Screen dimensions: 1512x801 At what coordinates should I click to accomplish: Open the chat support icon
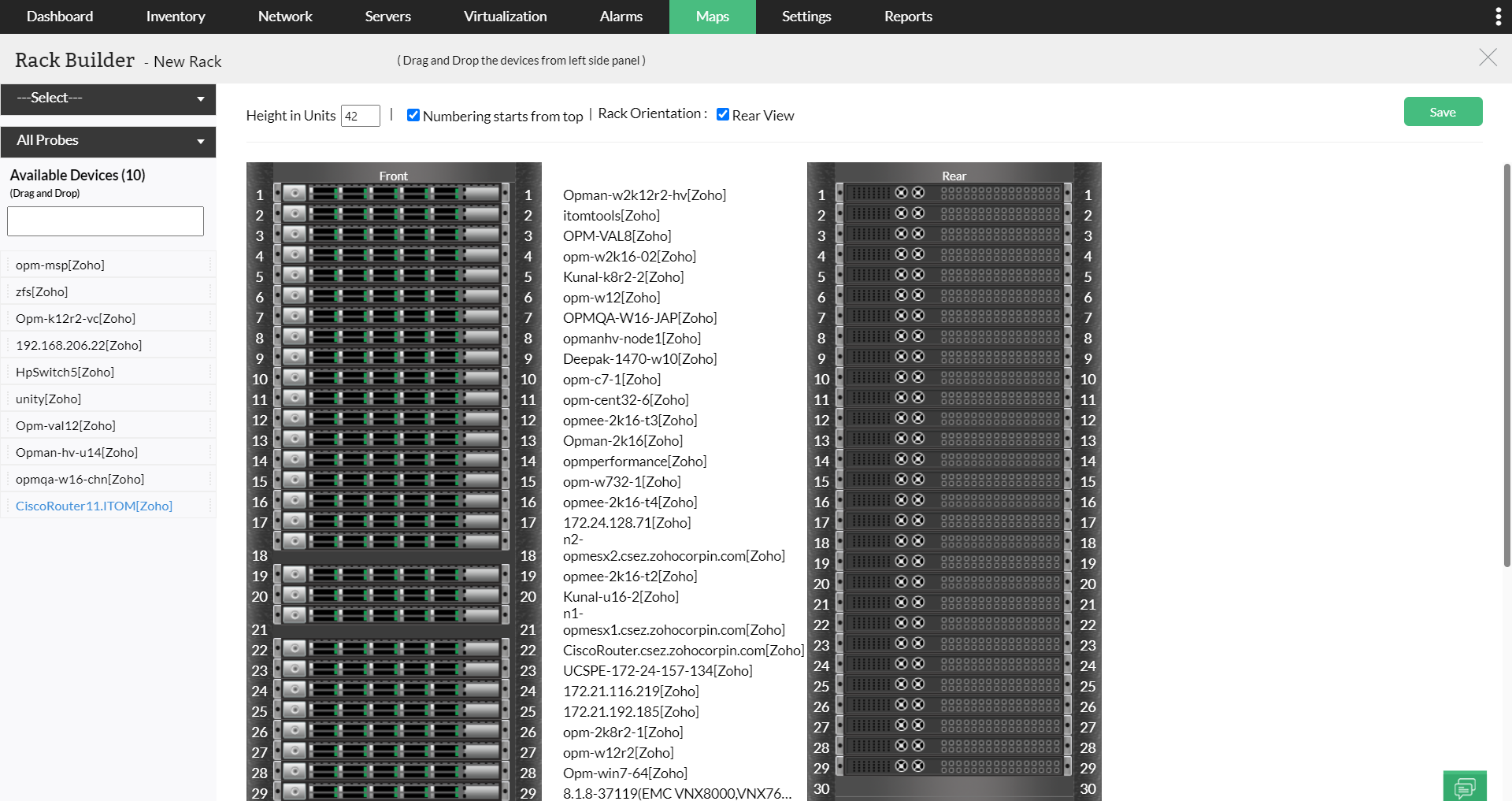(x=1465, y=786)
